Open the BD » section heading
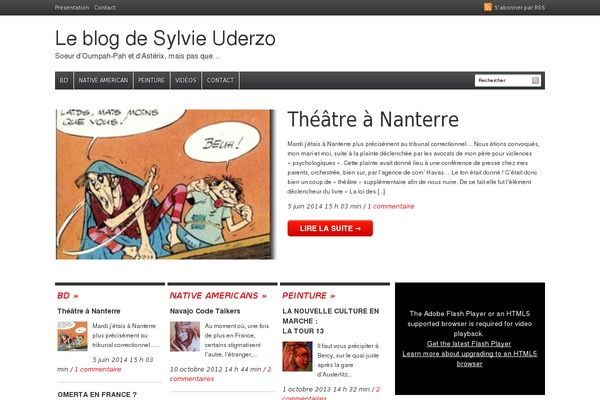Screen dimensions: 600x400 (67, 296)
